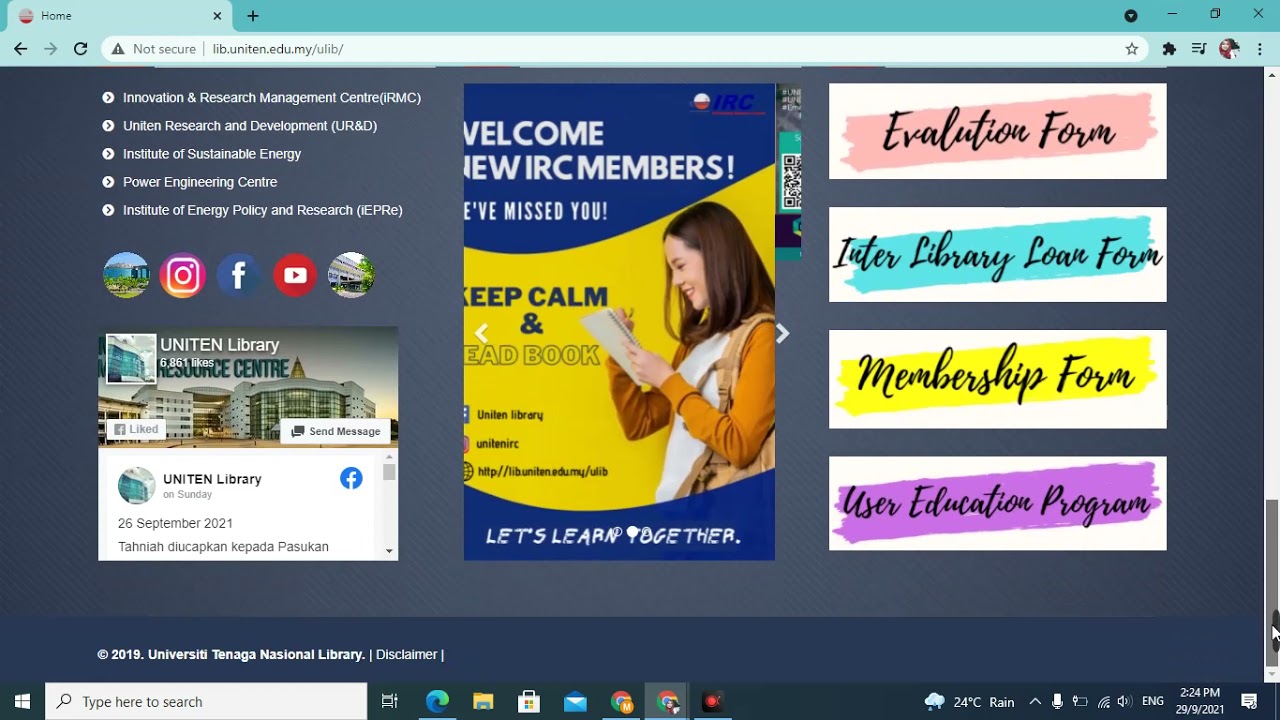The height and width of the screenshot is (720, 1280).
Task: Click the first round campus photo icon
Action: (126, 275)
